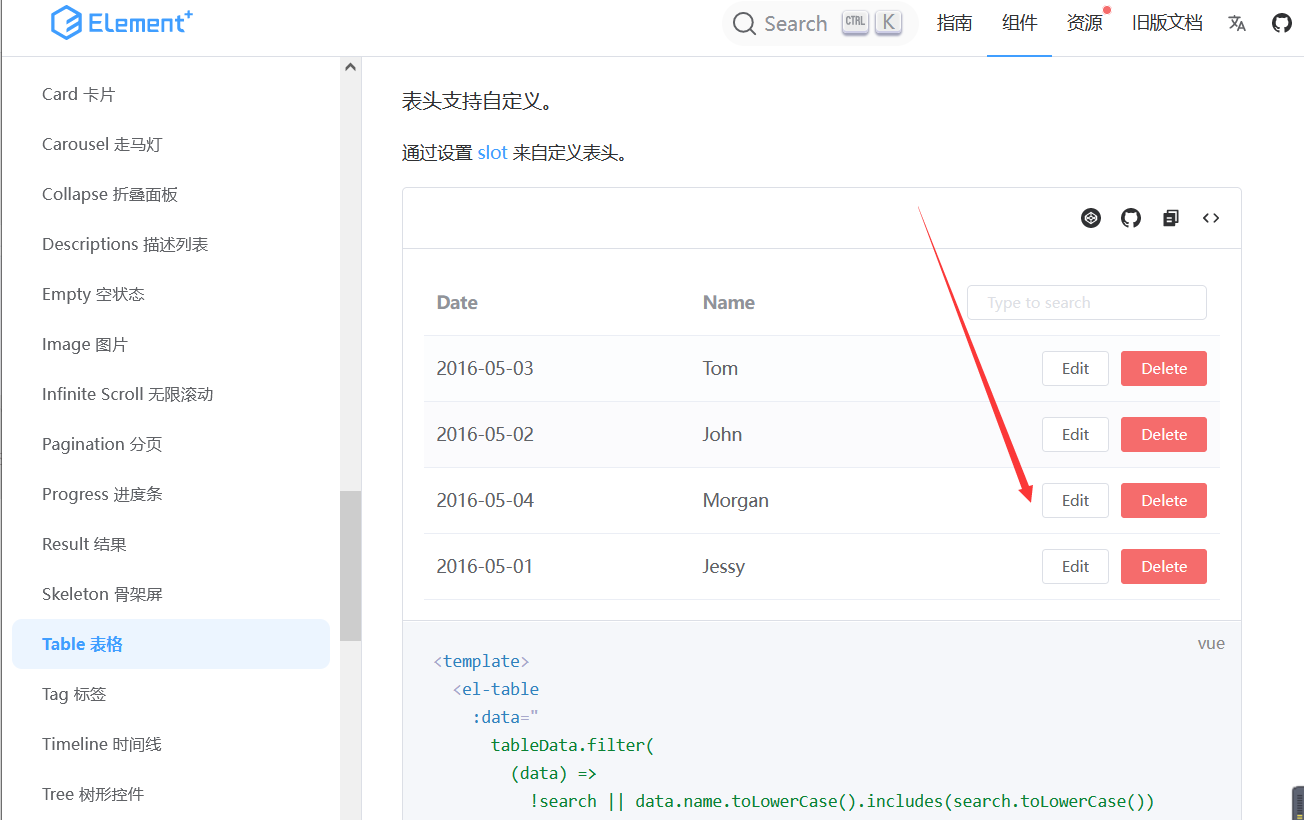Click date cell 2016-05-03
The width and height of the screenshot is (1304, 820).
pos(485,368)
